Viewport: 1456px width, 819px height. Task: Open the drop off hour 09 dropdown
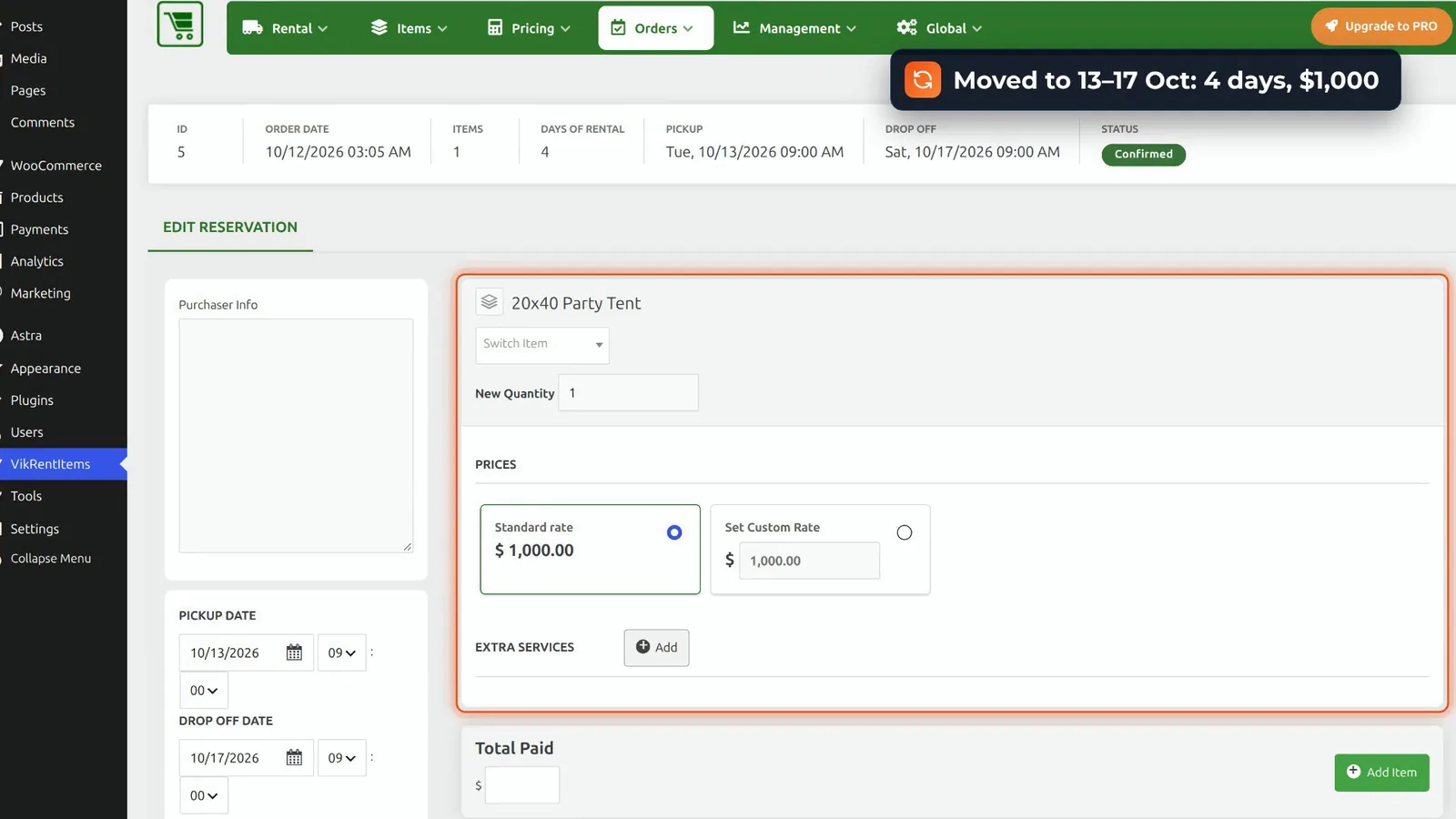coord(341,757)
